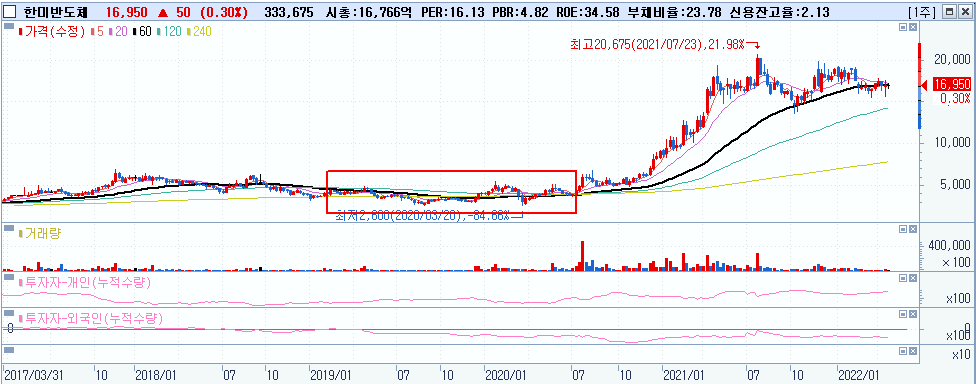Image resolution: width=976 pixels, height=384 pixels.
Task: Close the price chart panel
Action: tap(913, 27)
